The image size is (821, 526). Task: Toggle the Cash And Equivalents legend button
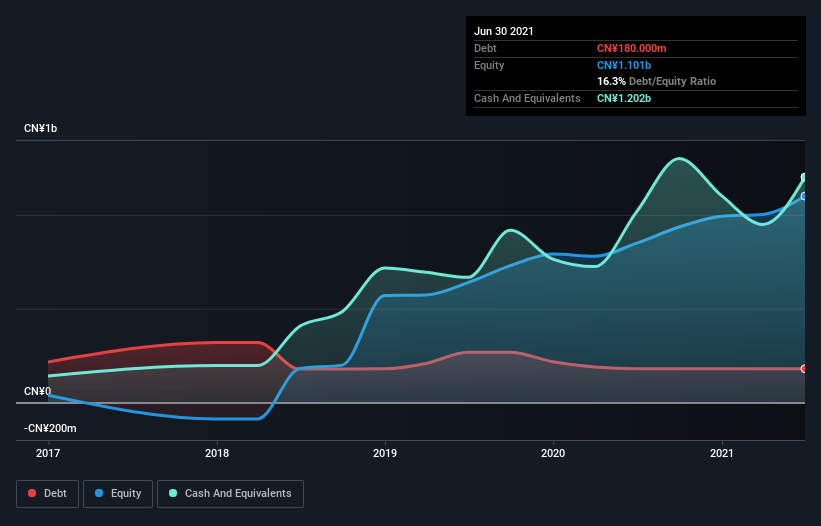tap(230, 494)
